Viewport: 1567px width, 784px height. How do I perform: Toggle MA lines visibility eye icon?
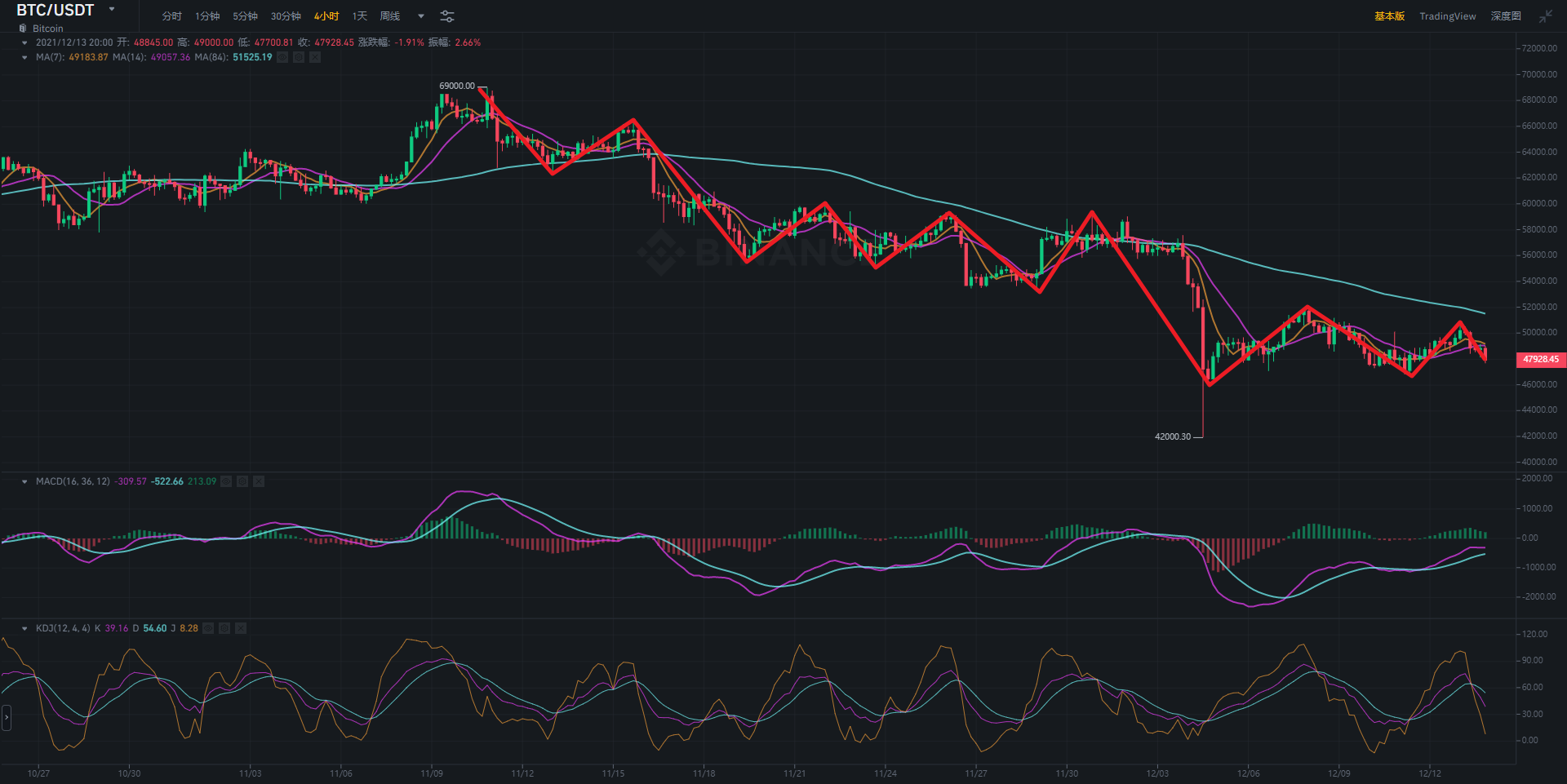pos(282,57)
